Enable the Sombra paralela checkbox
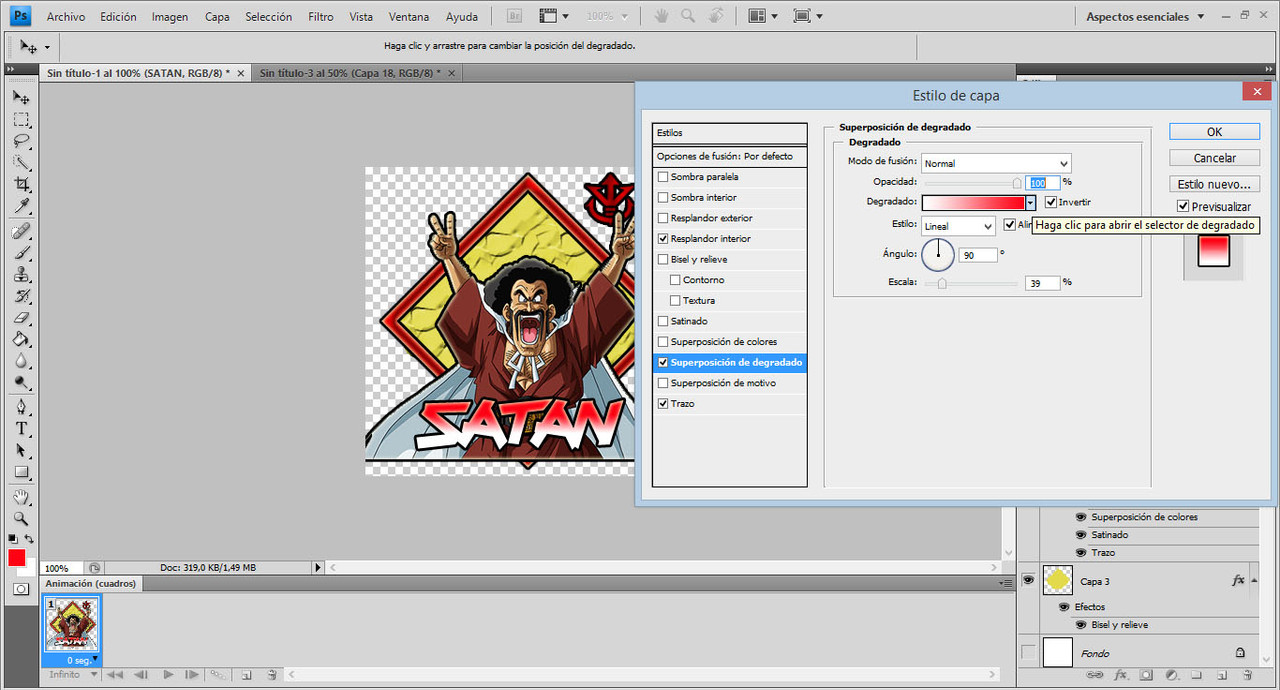 pos(663,177)
